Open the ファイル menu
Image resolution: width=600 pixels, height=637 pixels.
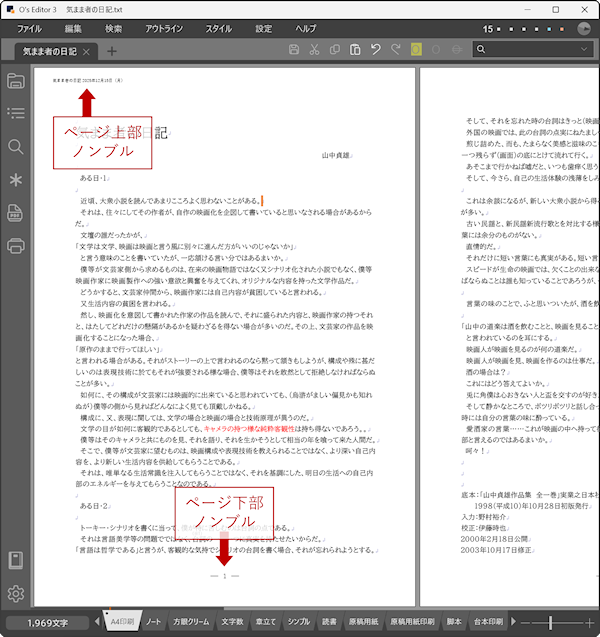(36, 29)
